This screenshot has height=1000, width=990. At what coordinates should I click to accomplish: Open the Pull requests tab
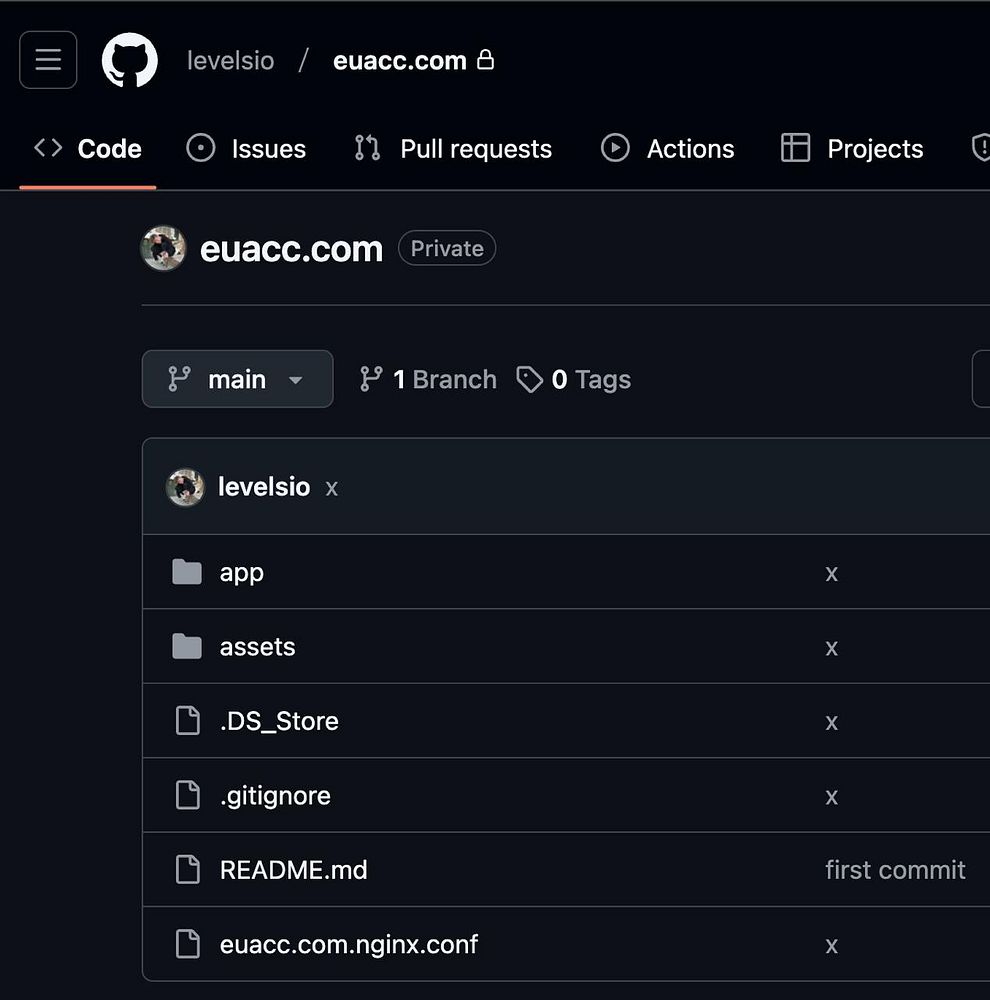point(453,149)
